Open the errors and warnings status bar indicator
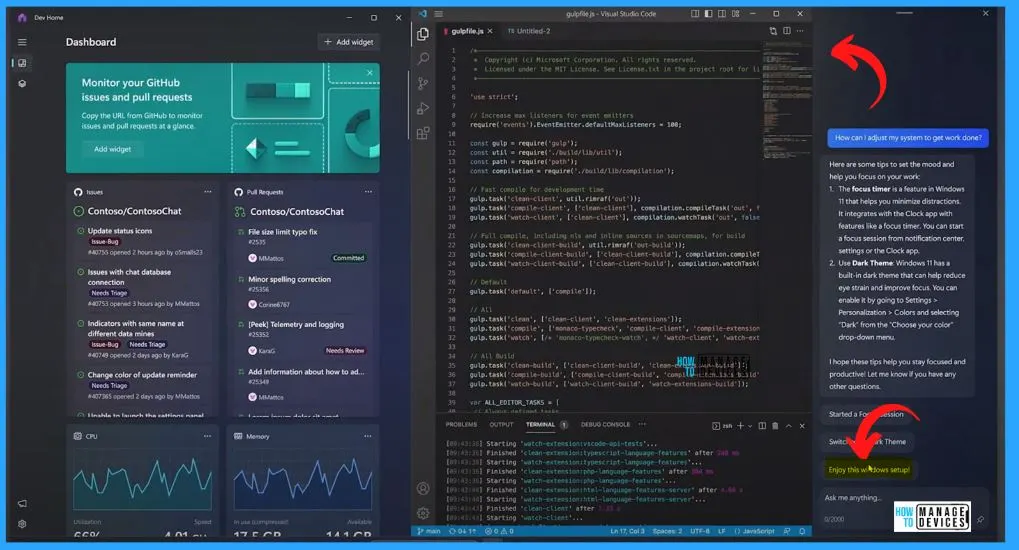This screenshot has width=1019, height=550. 500,531
